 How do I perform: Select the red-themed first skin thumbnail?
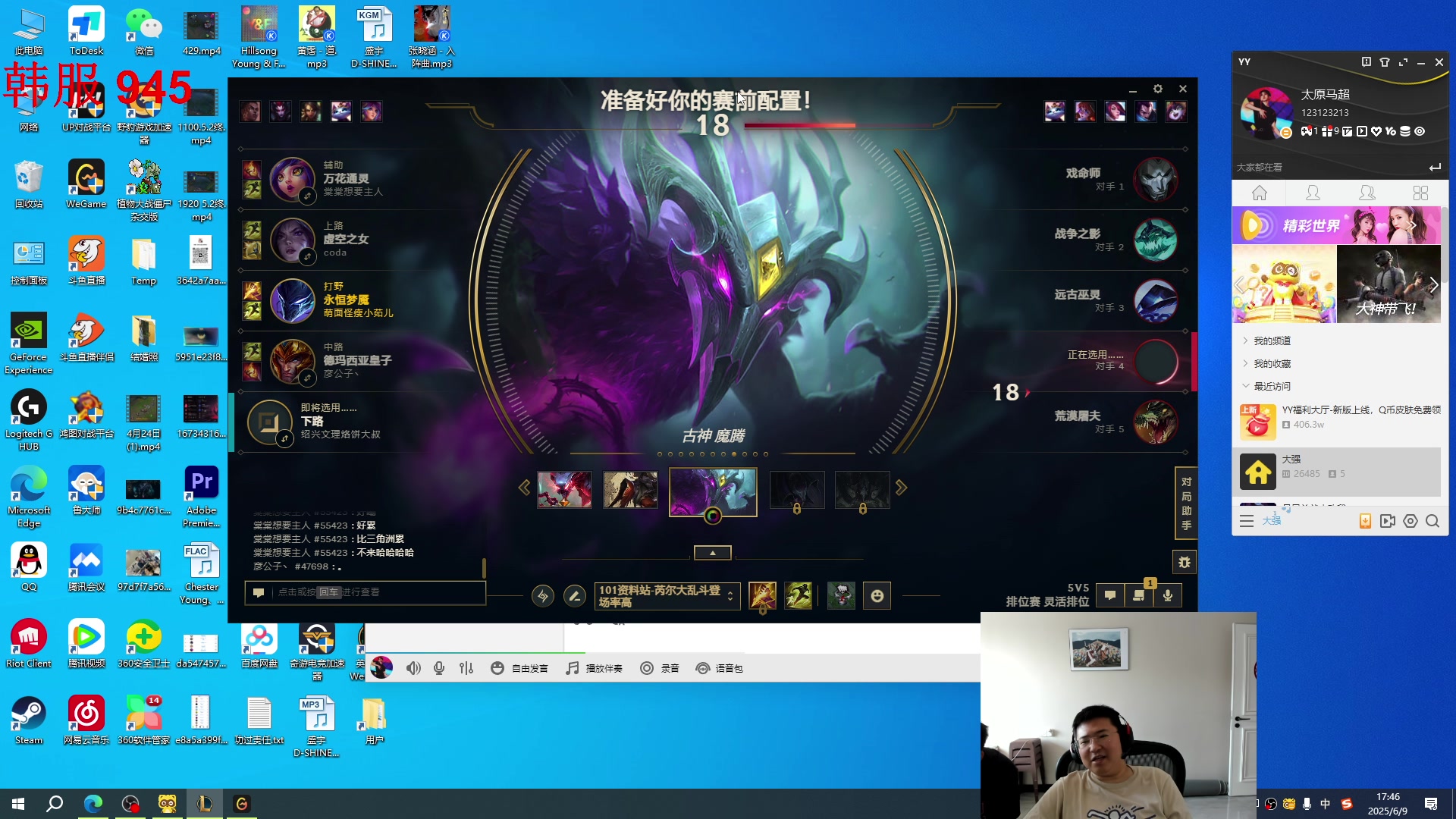pos(564,490)
